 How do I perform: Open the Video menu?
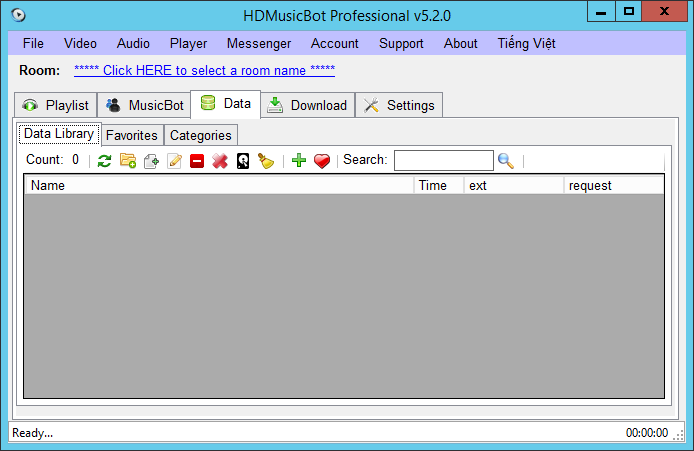click(80, 43)
